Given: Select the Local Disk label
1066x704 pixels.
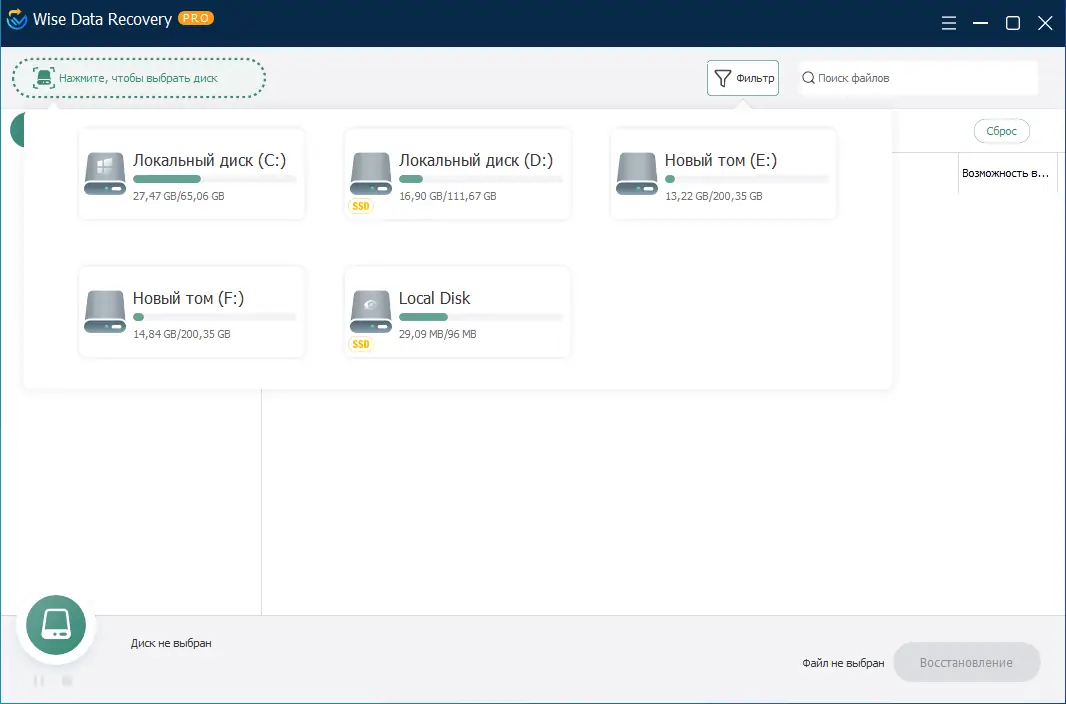Looking at the screenshot, I should point(434,298).
